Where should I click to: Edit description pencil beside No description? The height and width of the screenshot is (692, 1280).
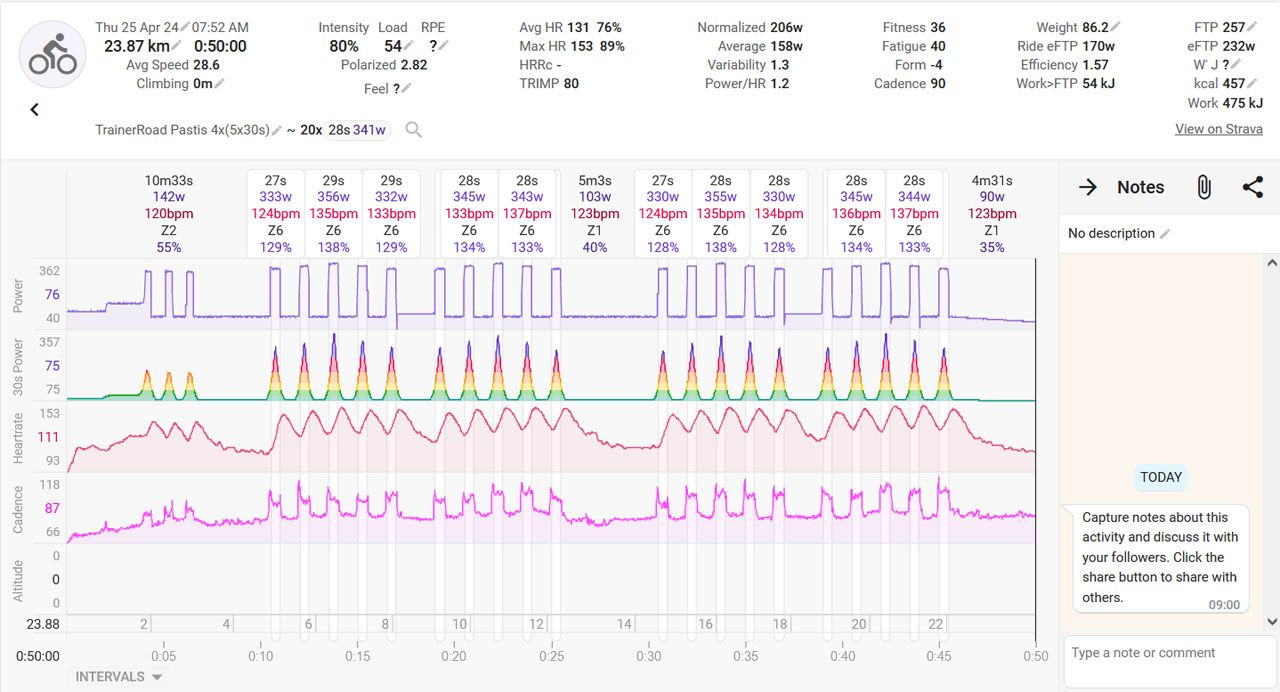point(1165,234)
